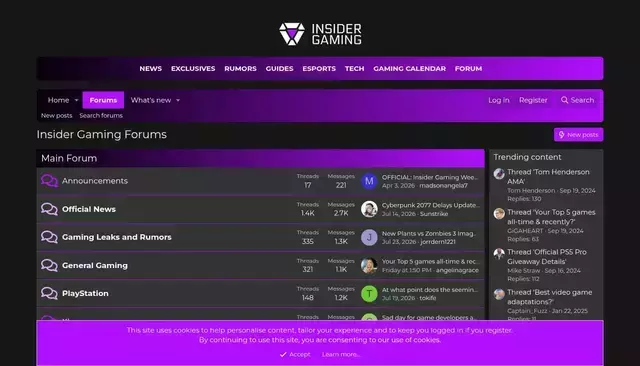
Task: Open the GUIDES menu item
Action: [280, 69]
